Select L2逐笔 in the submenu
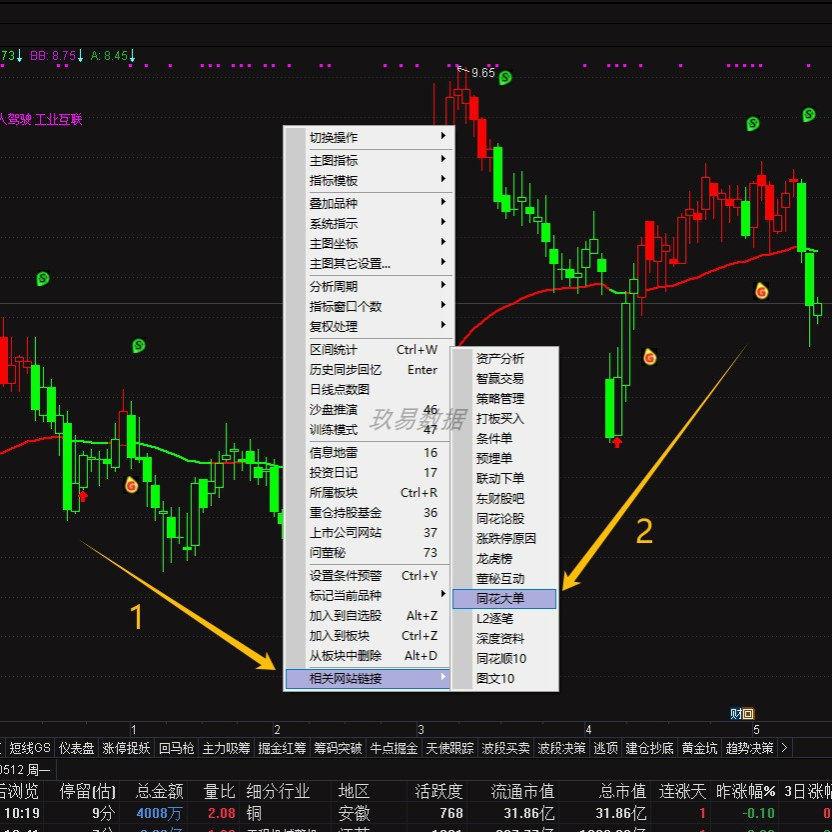Screen dimensions: 832x832 pyautogui.click(x=504, y=619)
